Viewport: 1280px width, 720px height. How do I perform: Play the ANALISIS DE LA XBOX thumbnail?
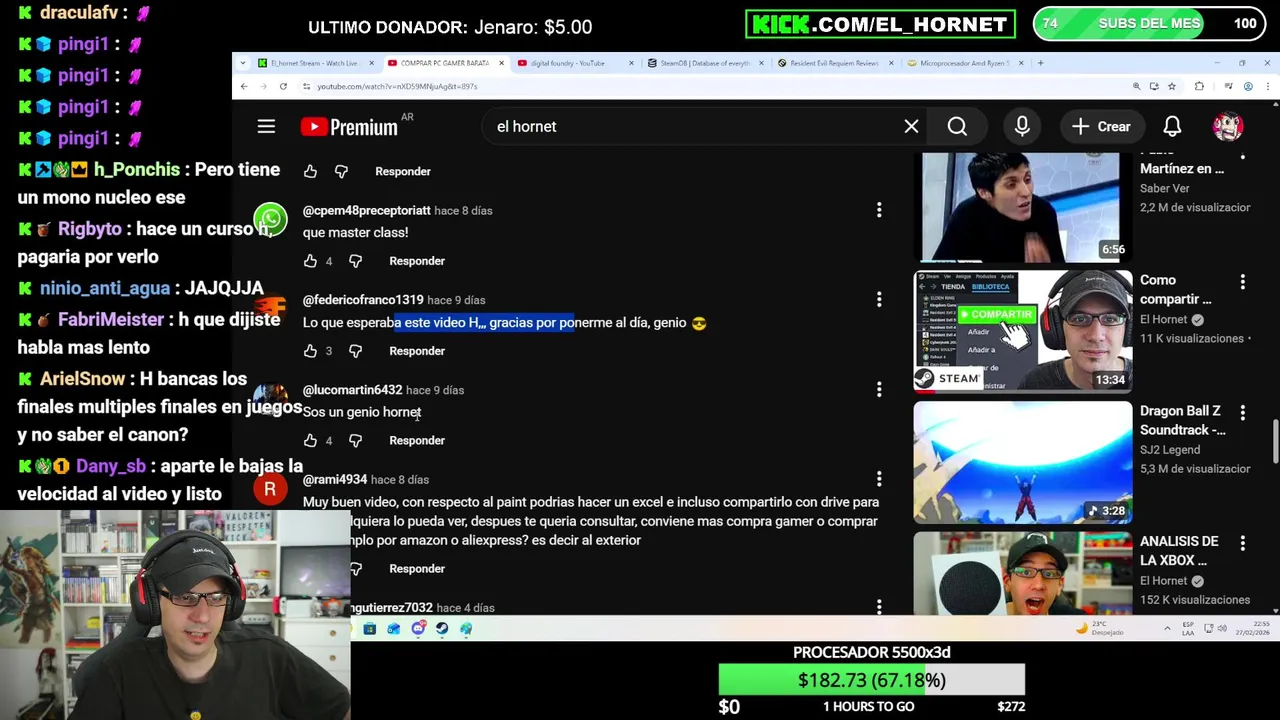(1022, 572)
